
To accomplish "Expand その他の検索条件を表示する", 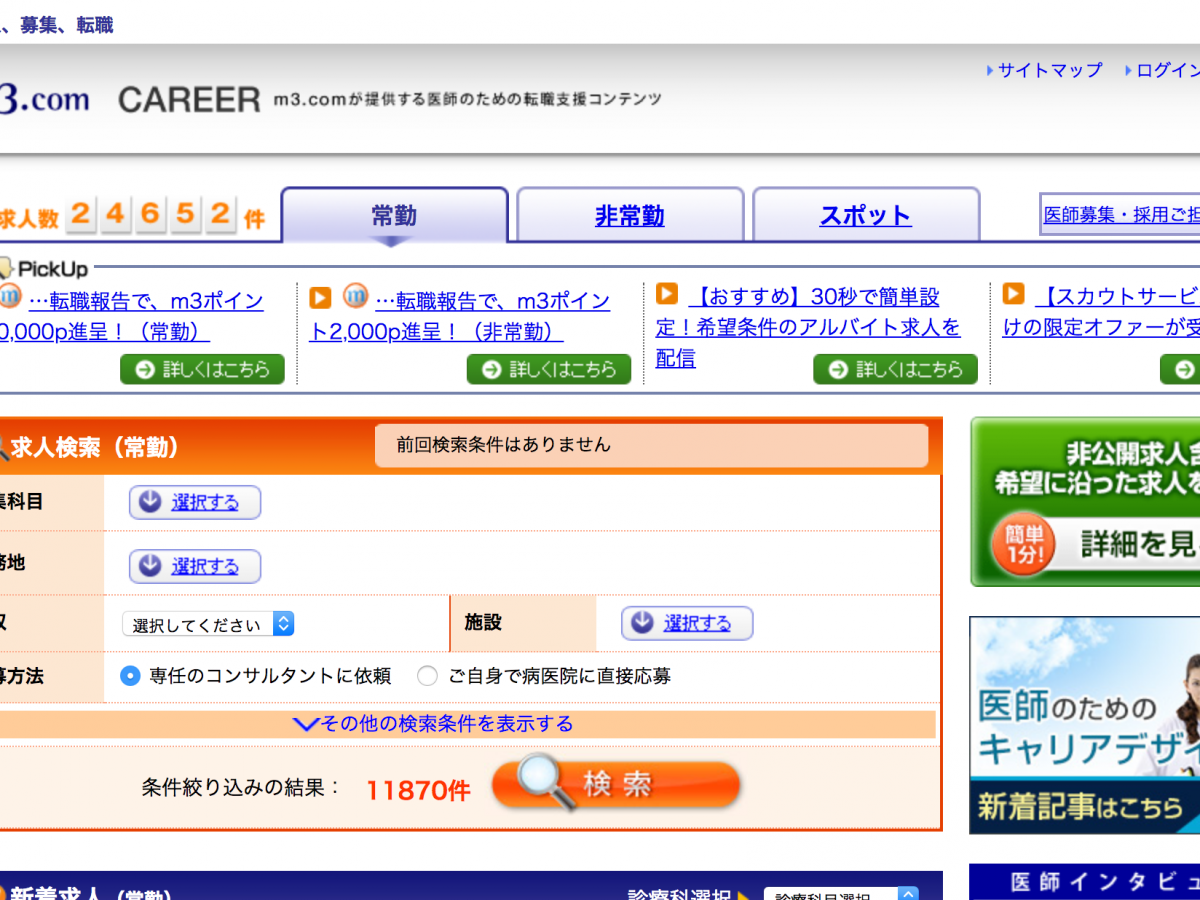I will [434, 724].
